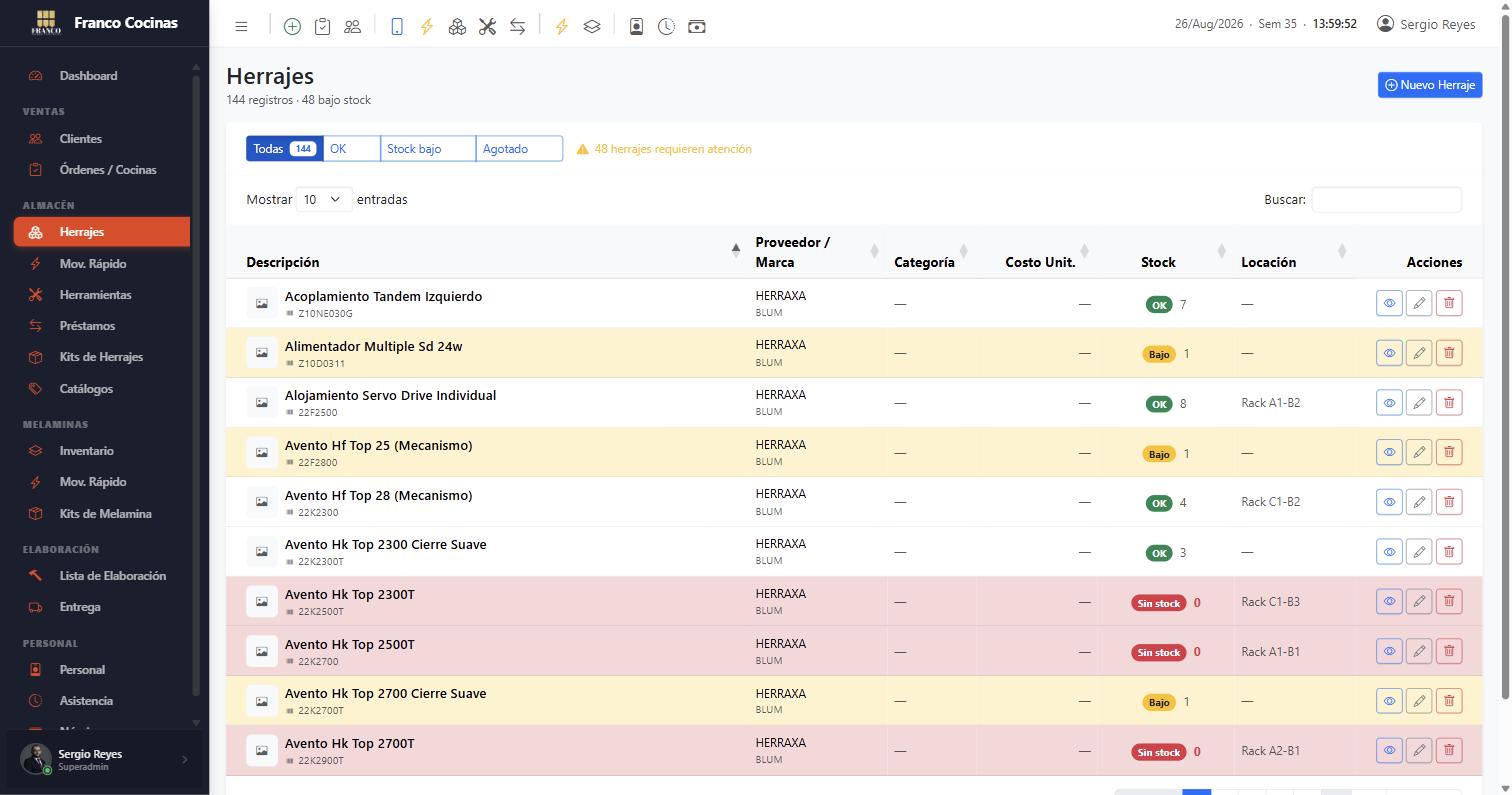1512x795 pixels.
Task: Click the green plus-circle icon in the top toolbar
Action: click(x=292, y=27)
